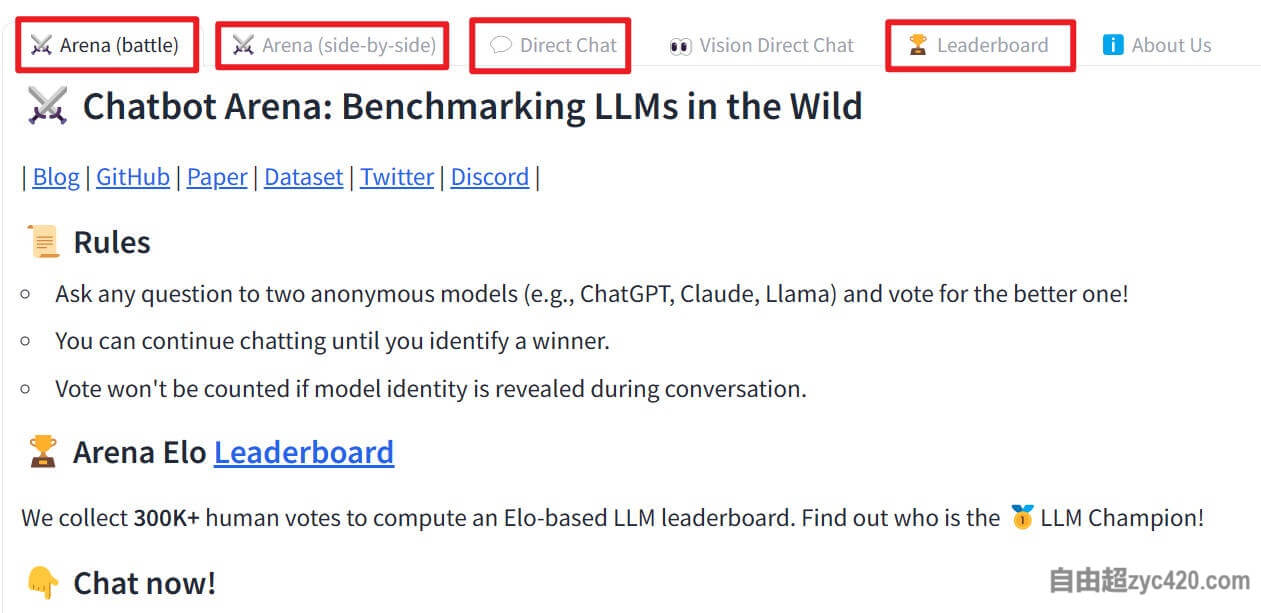1261x613 pixels.
Task: Click the eyes icon on Vision Direct Chat
Action: point(680,46)
